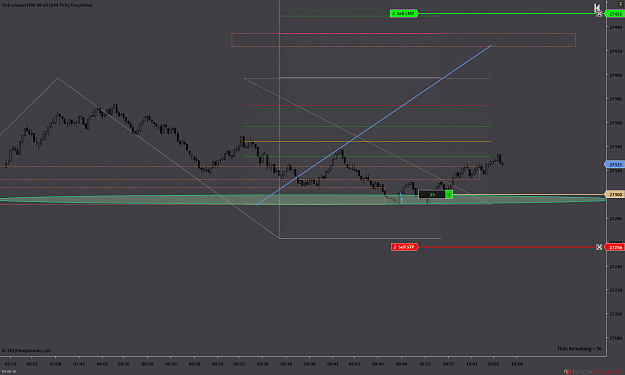The width and height of the screenshot is (625, 375).
Task: Click the Tick counter indicator label
Action: click(47, 5)
